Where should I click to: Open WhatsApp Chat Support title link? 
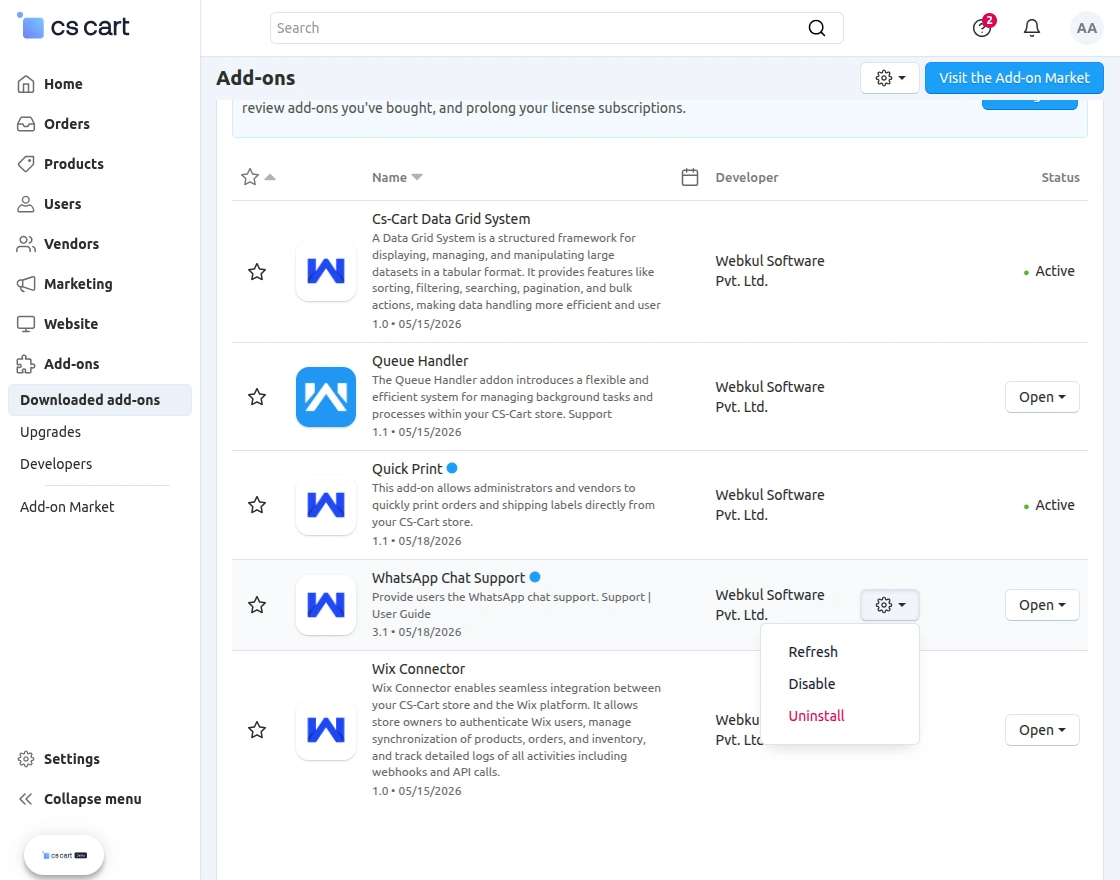pyautogui.click(x=449, y=578)
